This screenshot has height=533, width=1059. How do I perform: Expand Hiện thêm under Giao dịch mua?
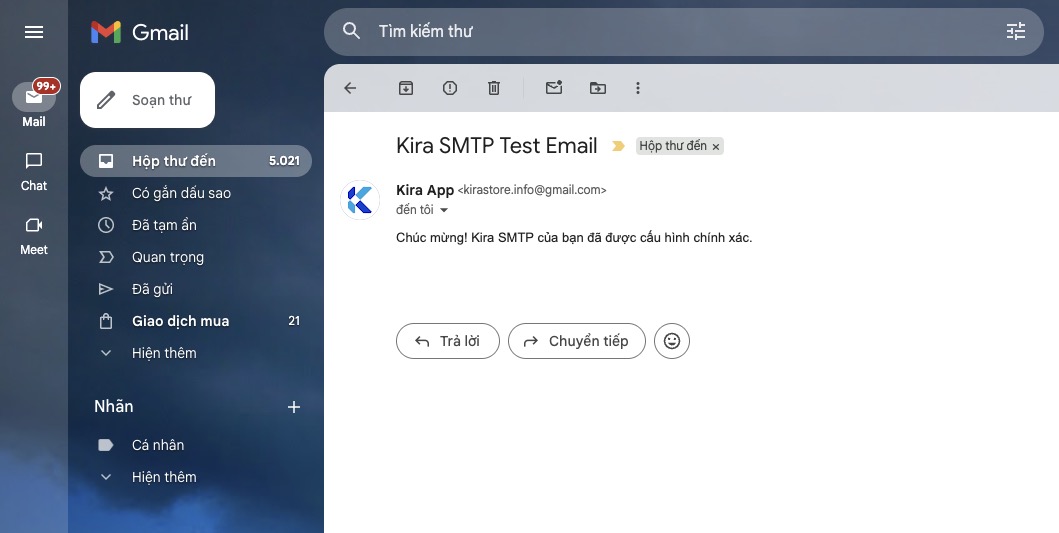(163, 353)
